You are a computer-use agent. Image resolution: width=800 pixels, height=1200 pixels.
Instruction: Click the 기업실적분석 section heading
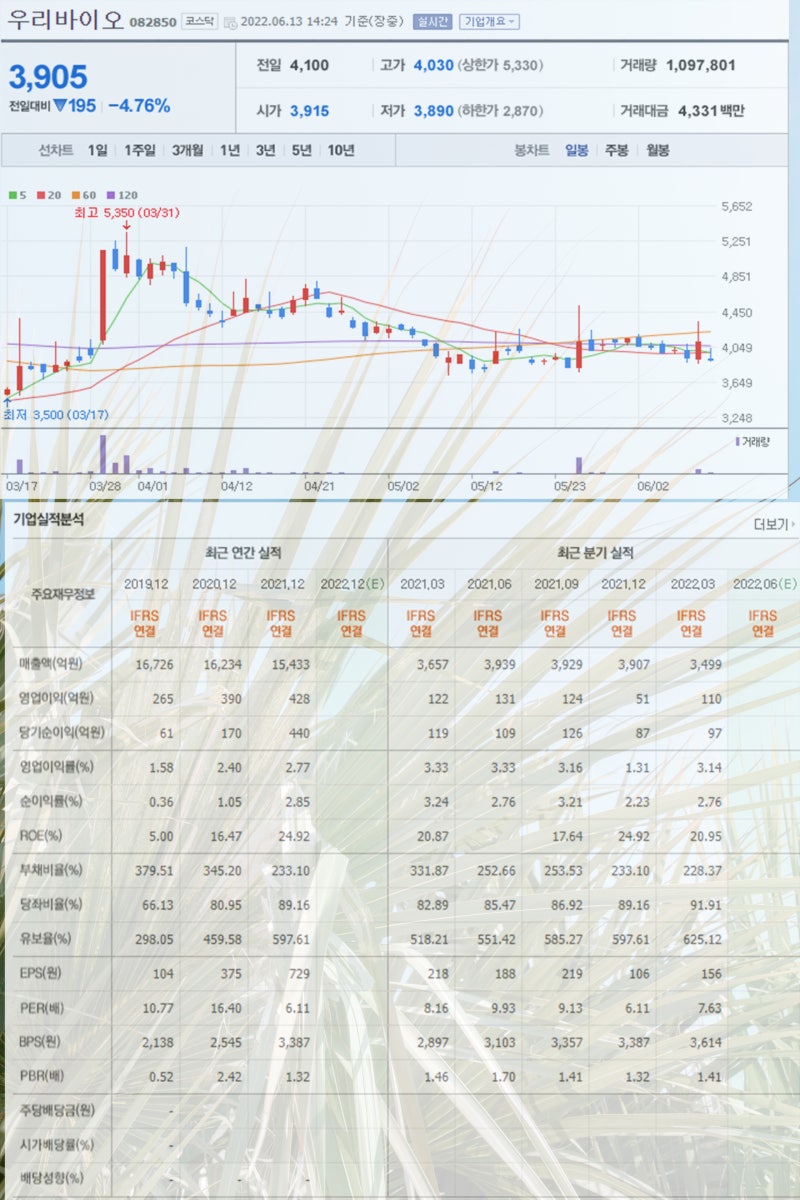(49, 520)
